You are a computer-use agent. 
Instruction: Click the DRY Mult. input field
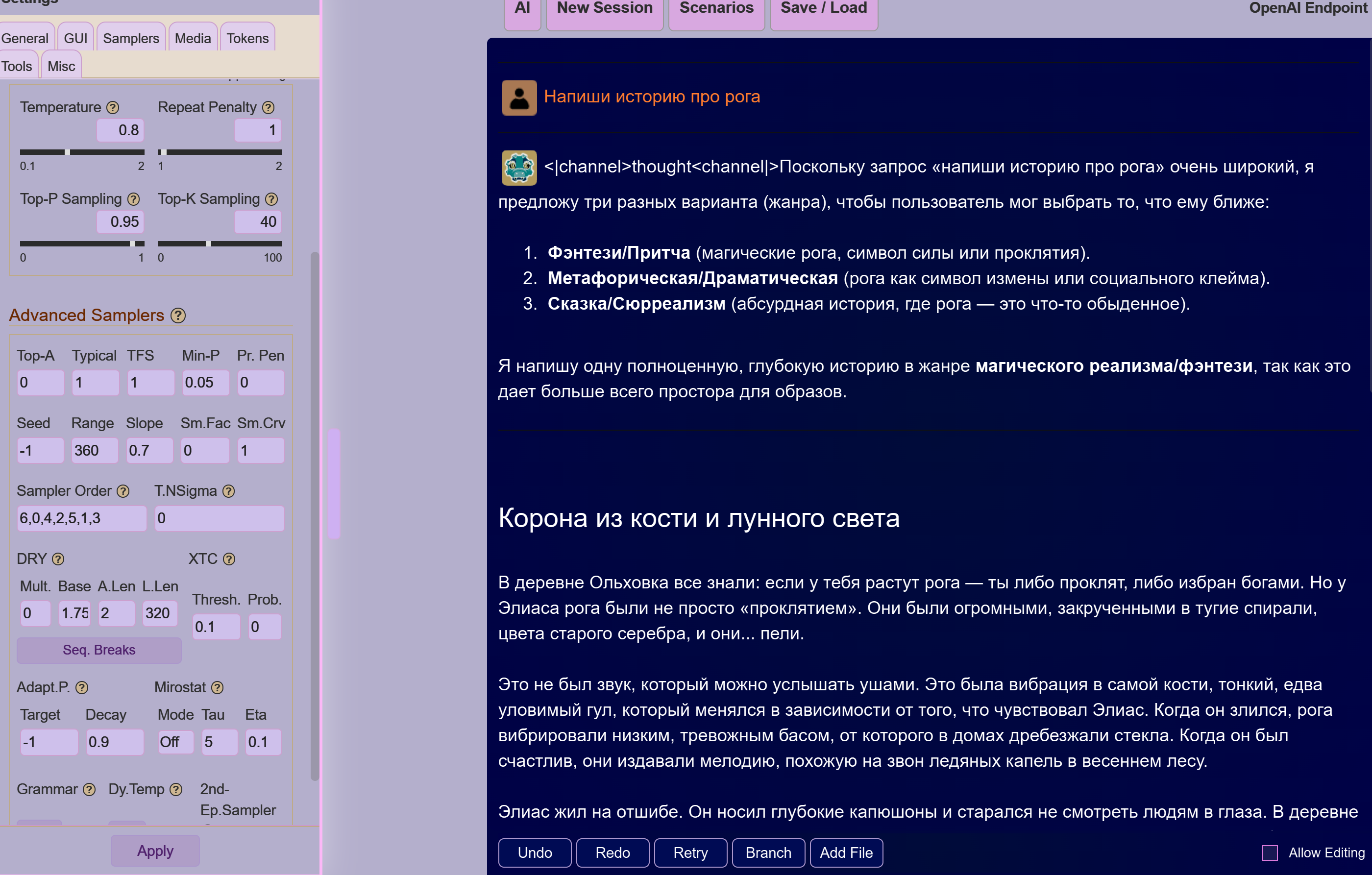[35, 613]
